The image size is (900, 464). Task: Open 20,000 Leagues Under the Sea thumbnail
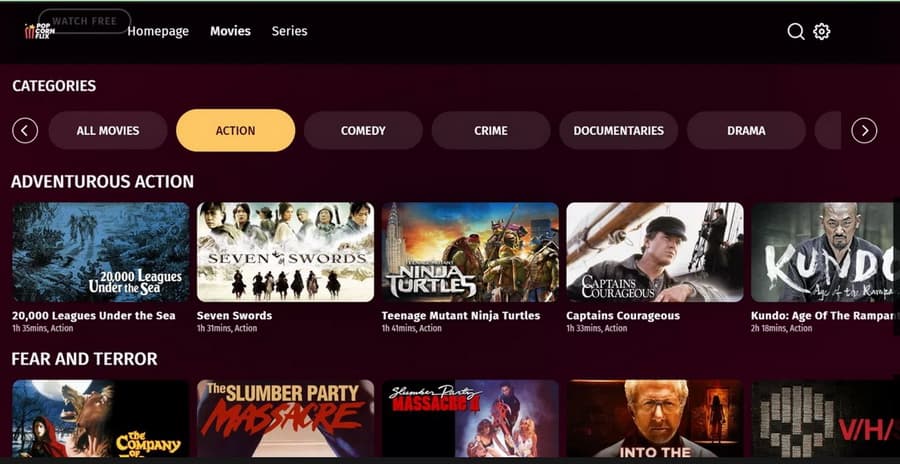tap(100, 252)
